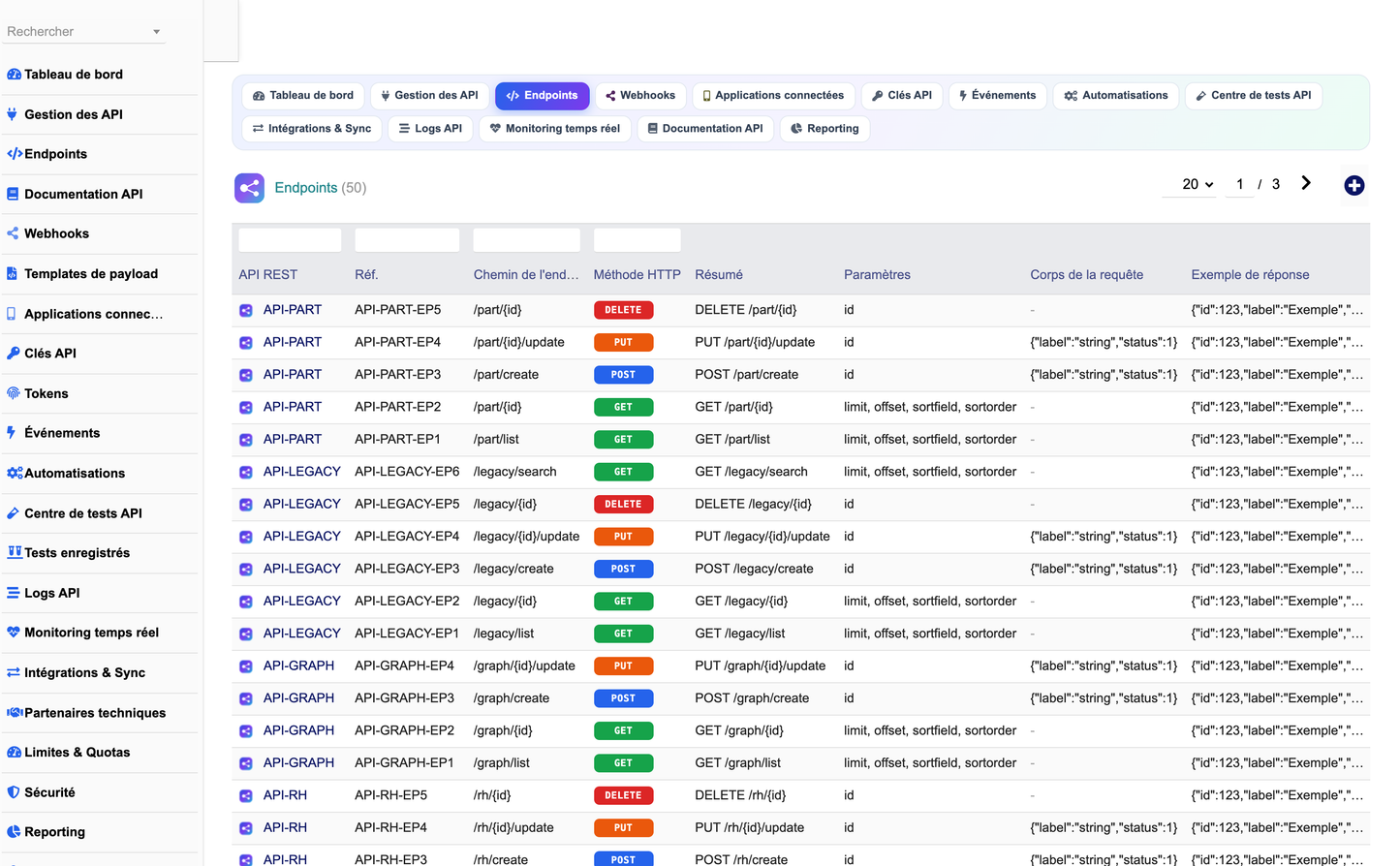Sort by Corps de la requête column

pyautogui.click(x=1086, y=275)
